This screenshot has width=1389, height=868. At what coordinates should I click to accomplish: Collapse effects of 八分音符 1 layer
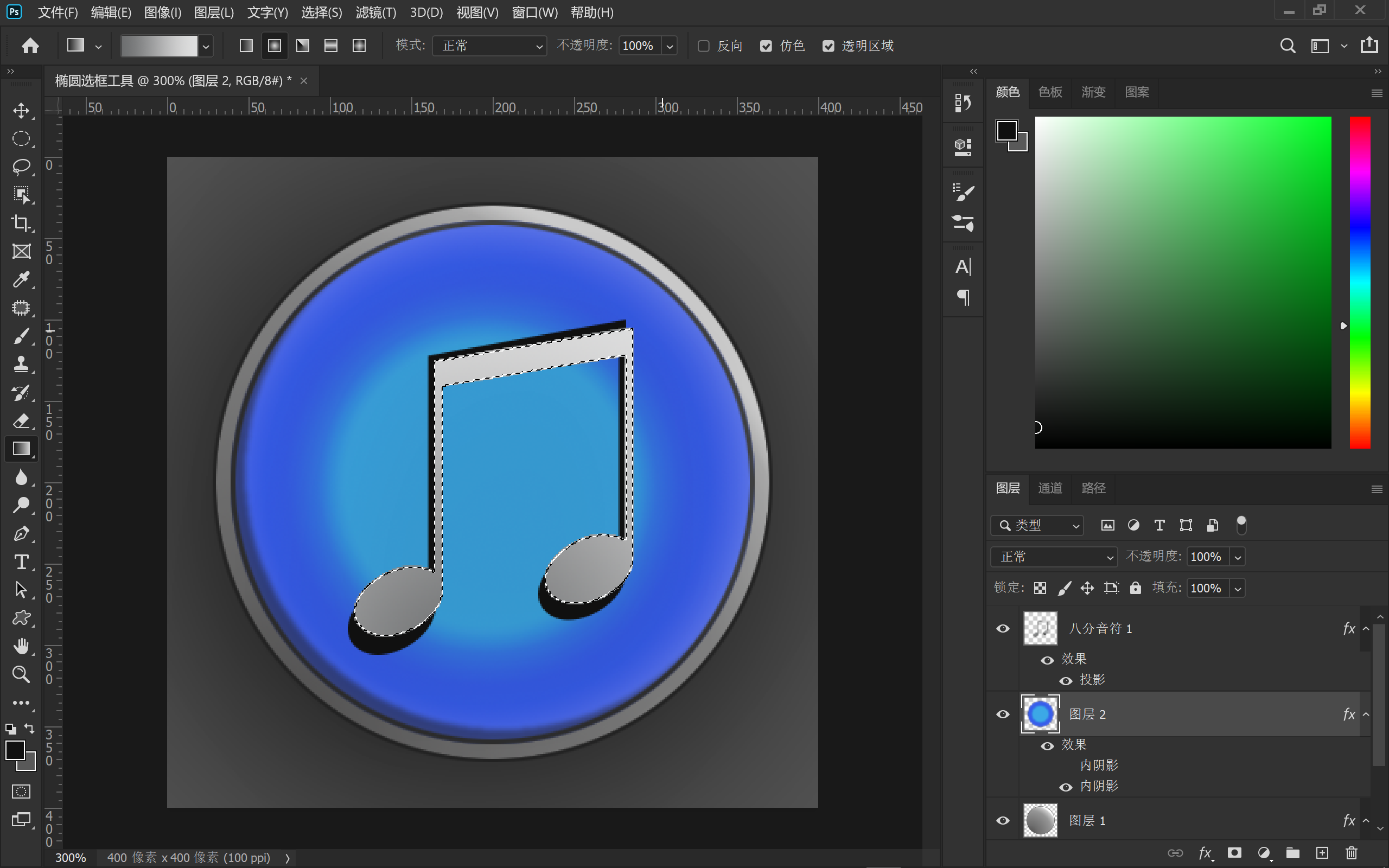1366,629
